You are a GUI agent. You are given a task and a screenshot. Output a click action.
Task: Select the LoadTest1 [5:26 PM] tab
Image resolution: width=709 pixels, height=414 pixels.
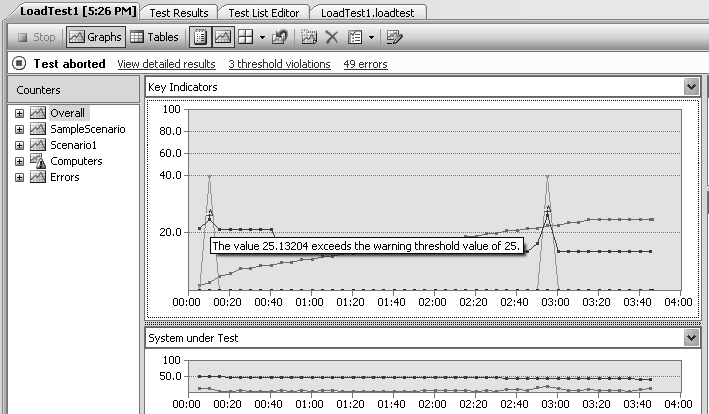click(x=78, y=11)
